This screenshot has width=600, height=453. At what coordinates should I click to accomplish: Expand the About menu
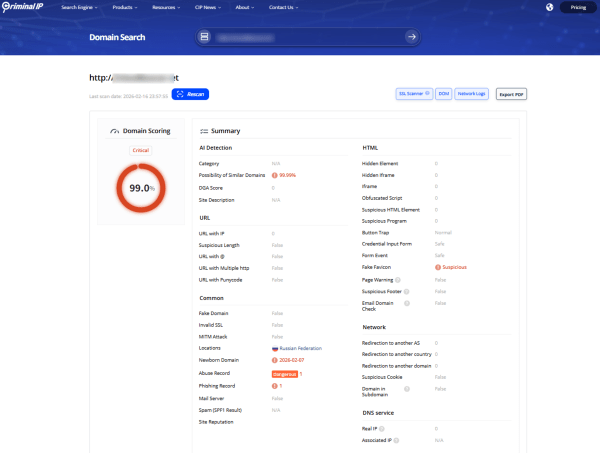(245, 7)
